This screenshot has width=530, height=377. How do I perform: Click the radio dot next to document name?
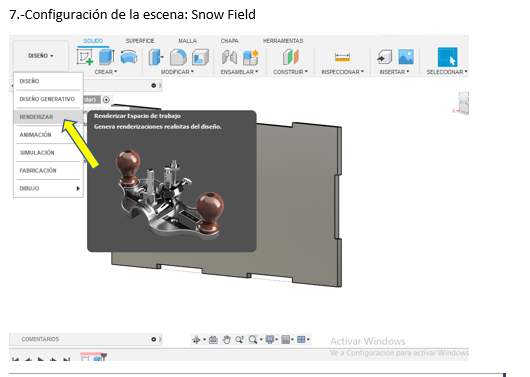(x=106, y=99)
